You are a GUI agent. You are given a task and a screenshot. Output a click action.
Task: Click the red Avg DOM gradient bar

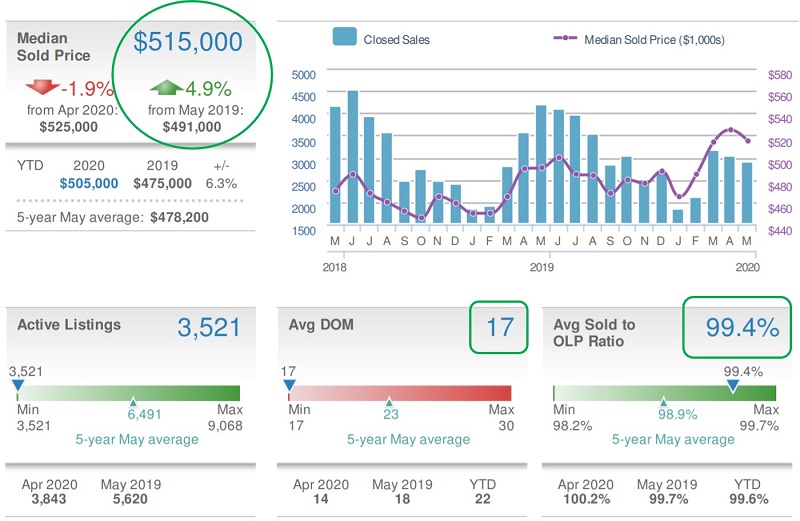tap(400, 393)
